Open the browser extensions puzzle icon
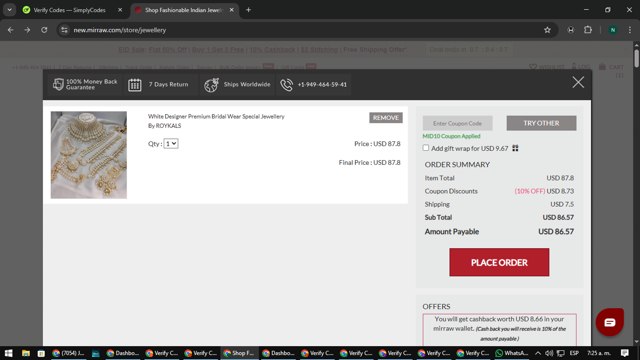 [x=588, y=30]
